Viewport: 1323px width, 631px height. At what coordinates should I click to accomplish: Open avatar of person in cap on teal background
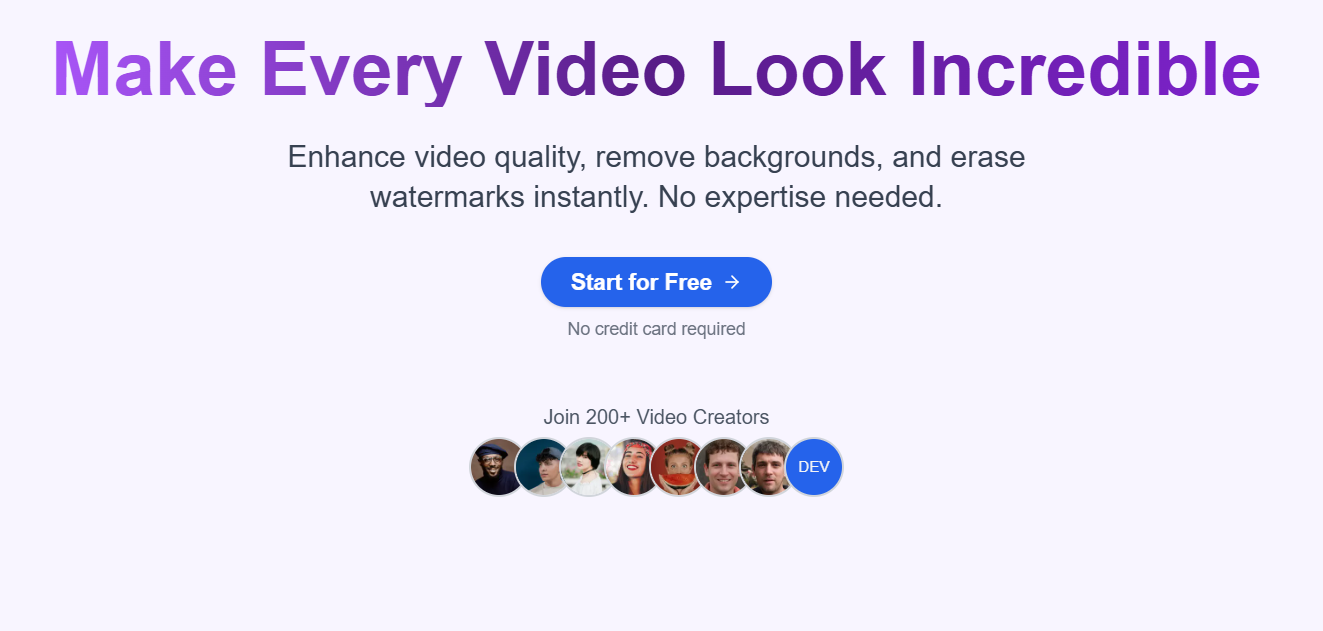[x=541, y=467]
